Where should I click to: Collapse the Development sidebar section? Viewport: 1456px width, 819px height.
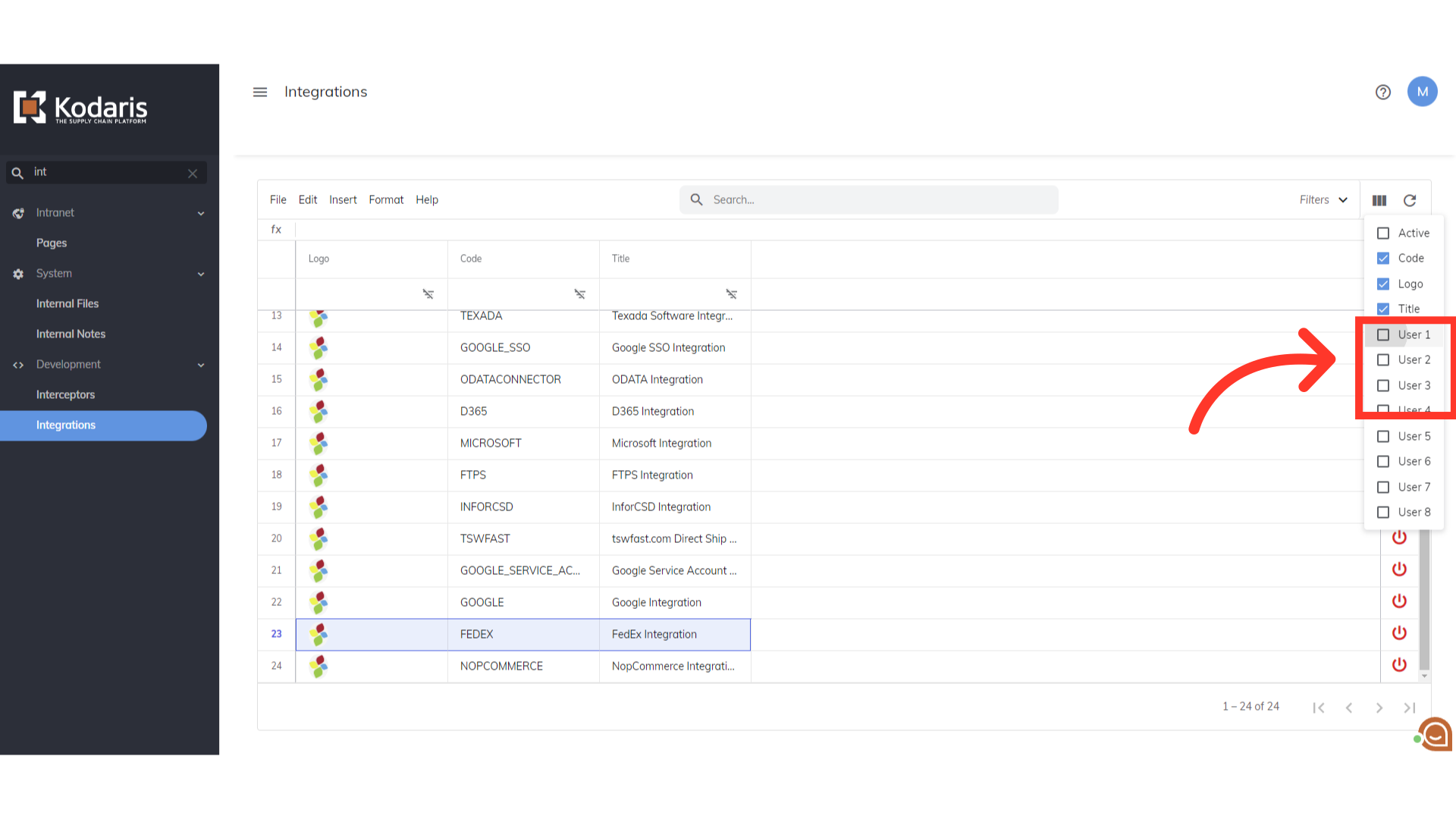point(201,365)
